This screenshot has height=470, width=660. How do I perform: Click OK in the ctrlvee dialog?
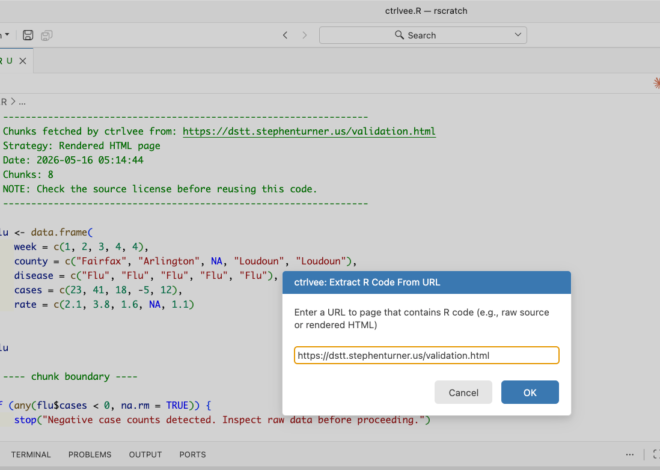530,392
